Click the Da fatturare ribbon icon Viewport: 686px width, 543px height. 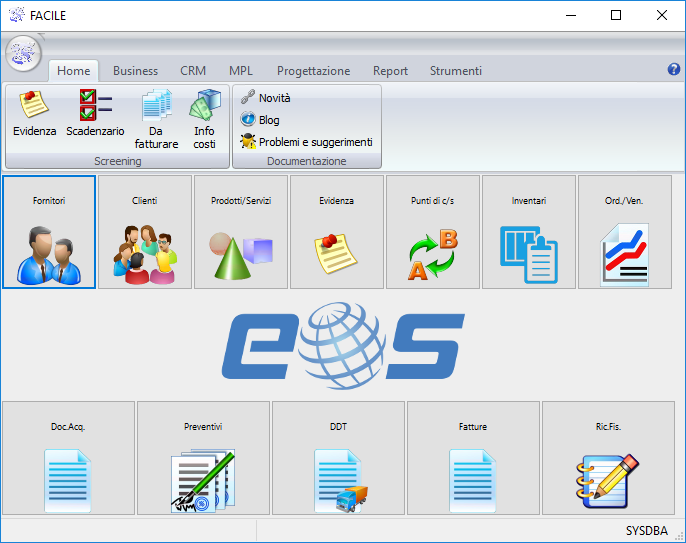pyautogui.click(x=156, y=118)
